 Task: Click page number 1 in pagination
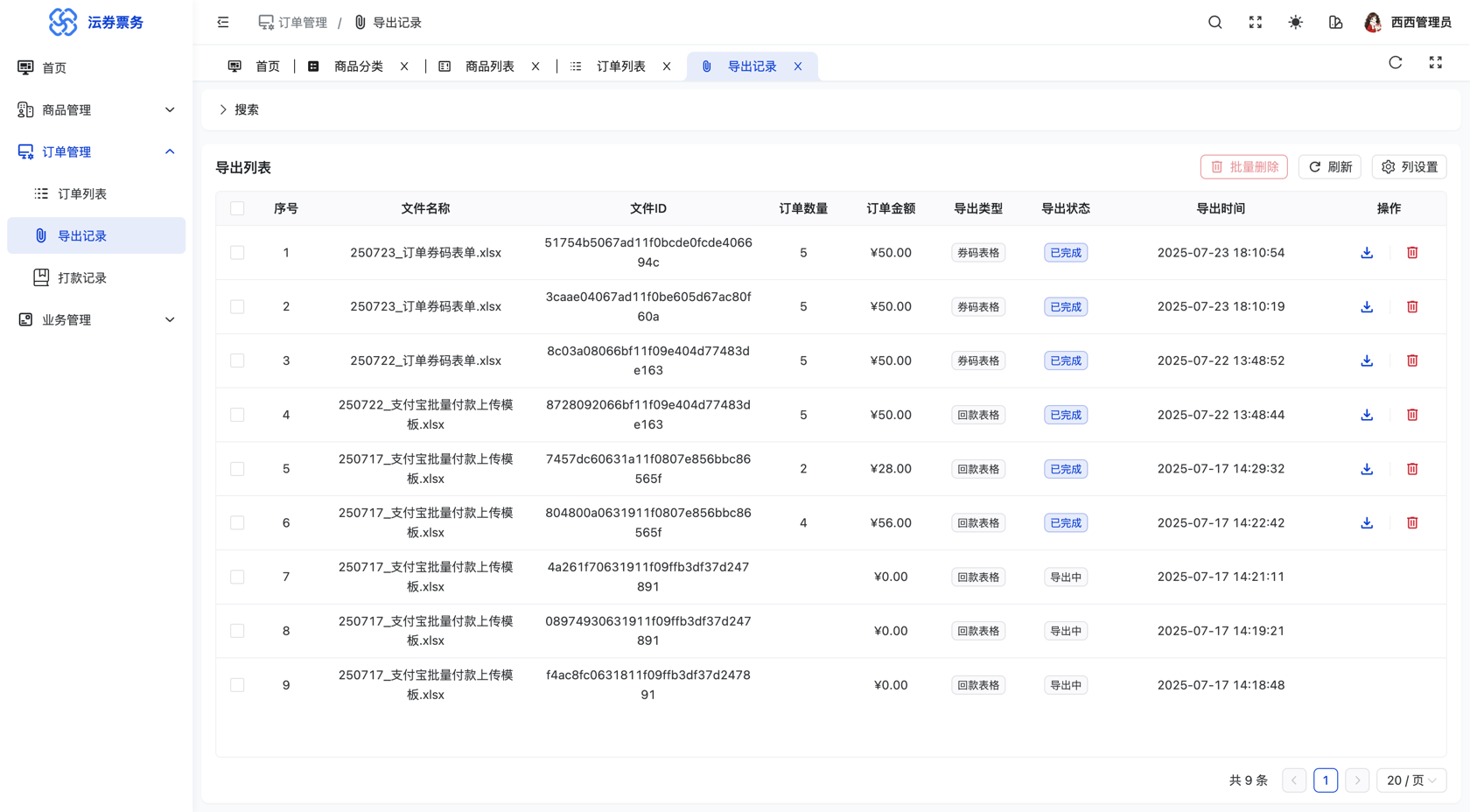click(1325, 780)
